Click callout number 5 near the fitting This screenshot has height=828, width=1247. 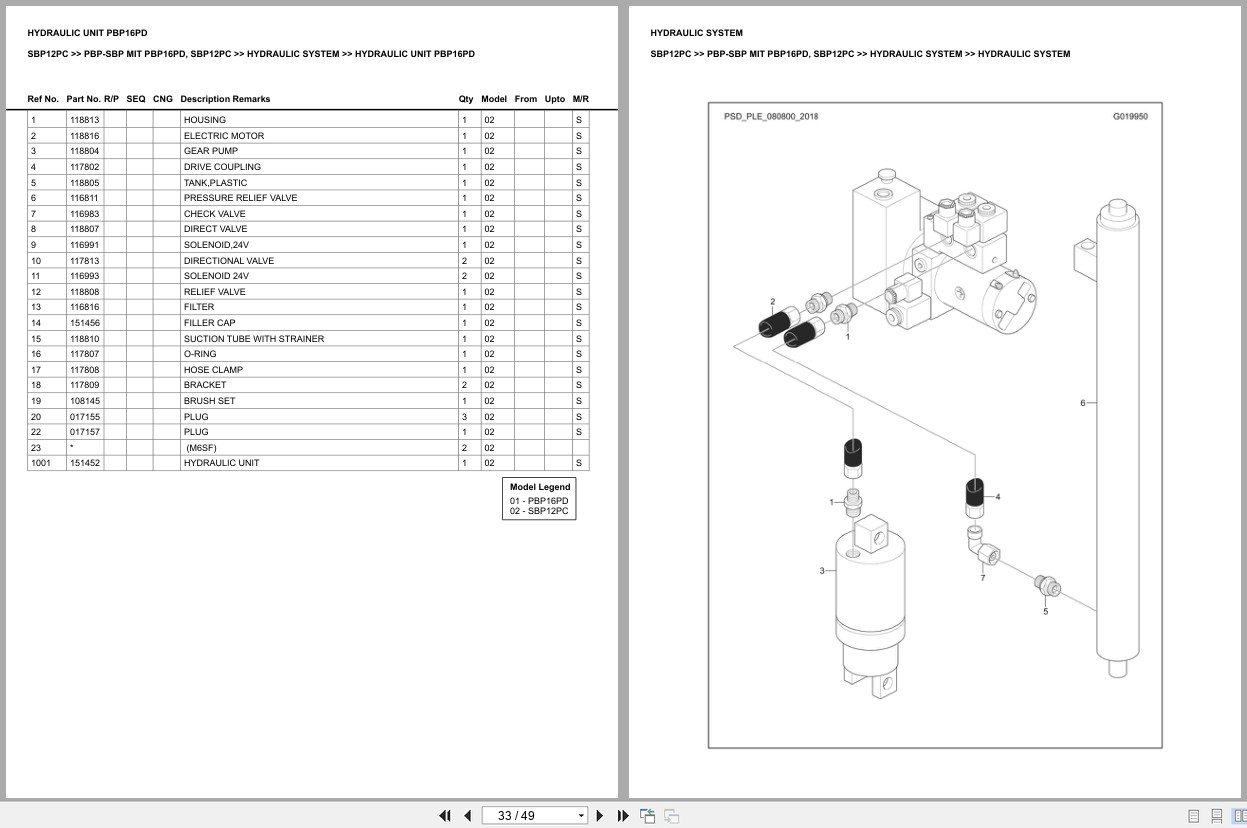(x=1046, y=612)
